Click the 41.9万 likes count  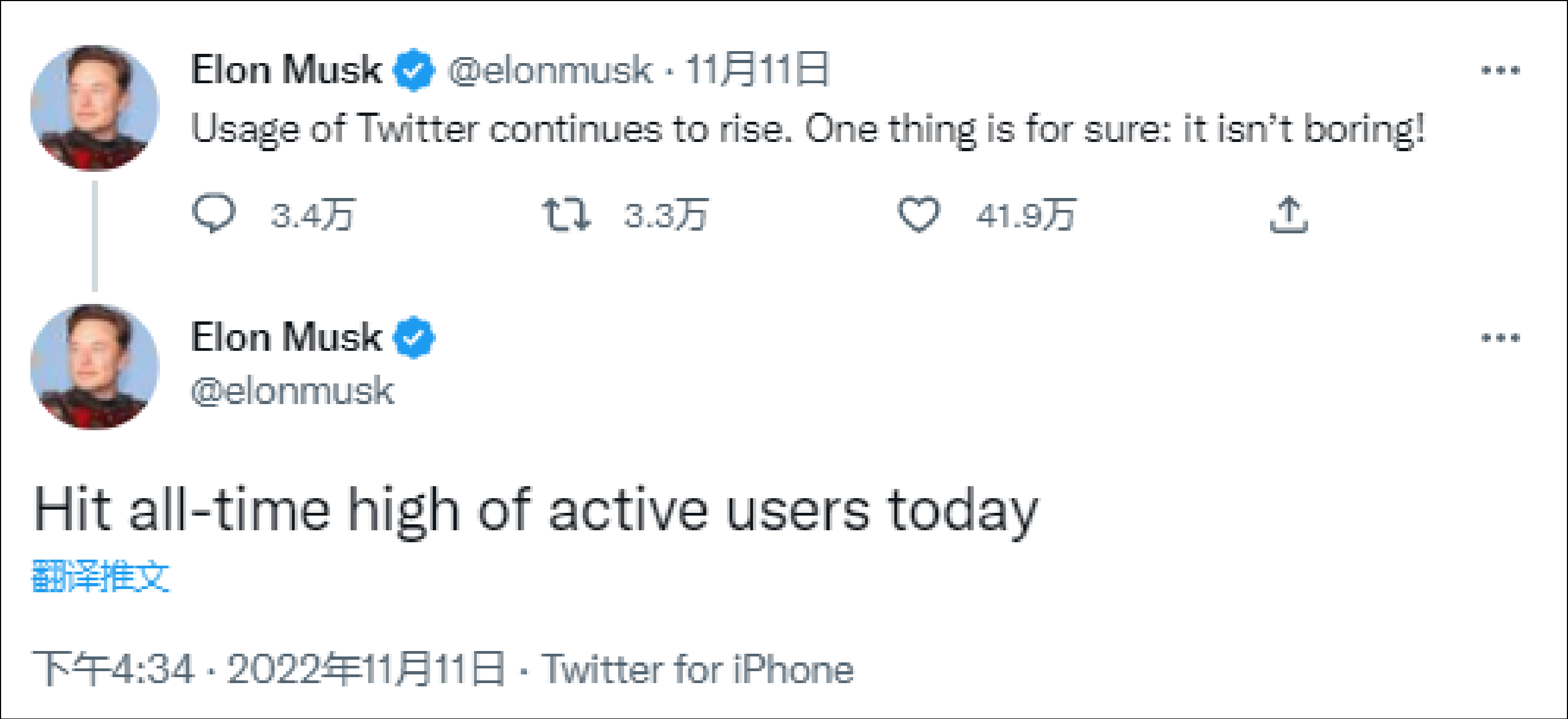tap(1025, 215)
